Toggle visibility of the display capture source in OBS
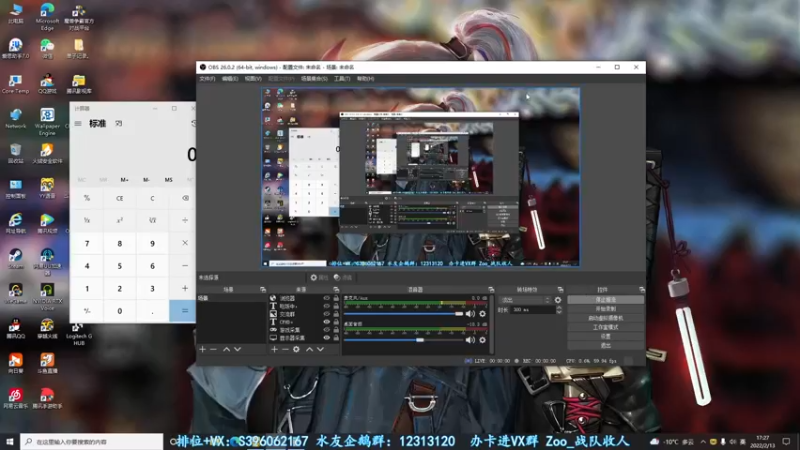The height and width of the screenshot is (450, 800). pyautogui.click(x=327, y=338)
